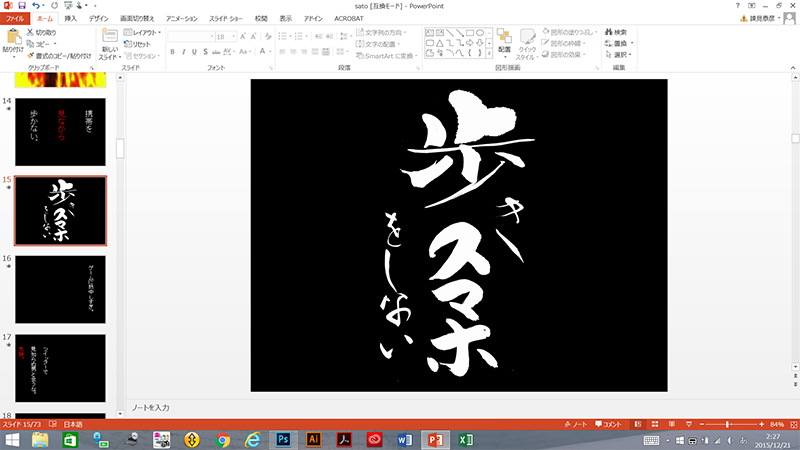Open the 配置 (Arrange) tool
This screenshot has width=800, height=450.
[504, 36]
